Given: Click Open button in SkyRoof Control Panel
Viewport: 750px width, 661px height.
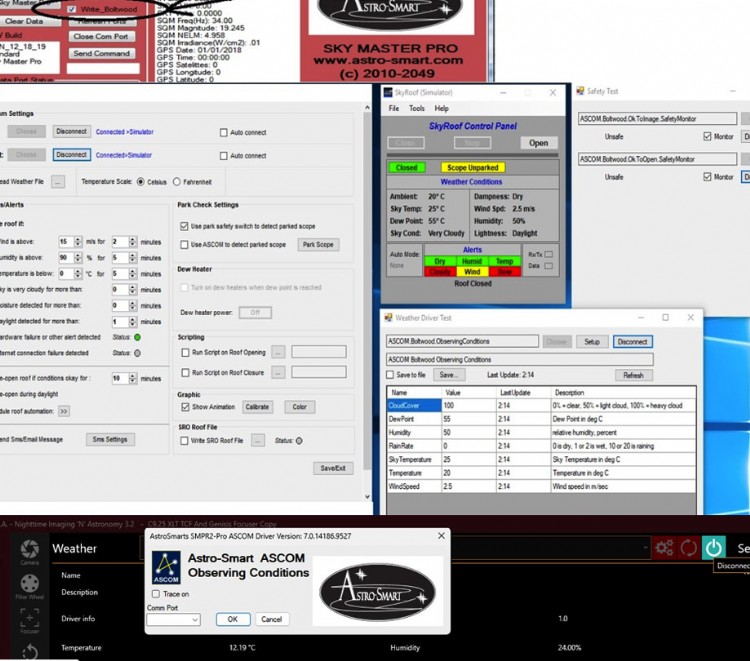Looking at the screenshot, I should [x=539, y=143].
